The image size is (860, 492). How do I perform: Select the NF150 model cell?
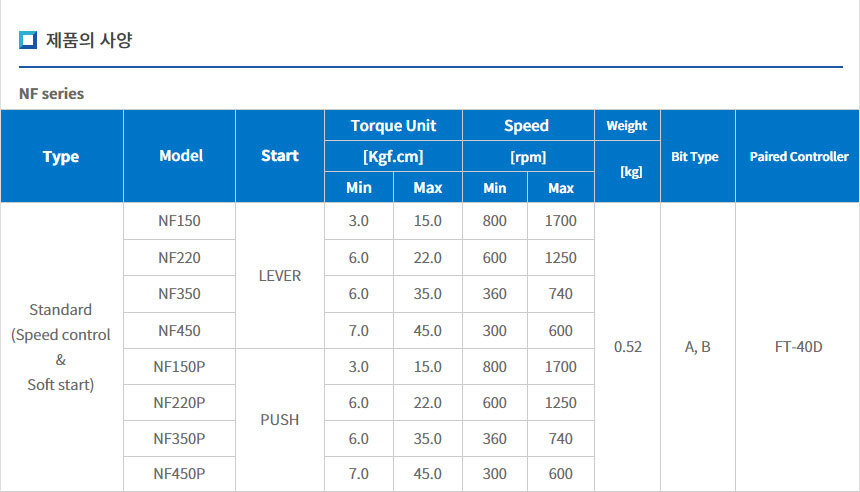180,221
